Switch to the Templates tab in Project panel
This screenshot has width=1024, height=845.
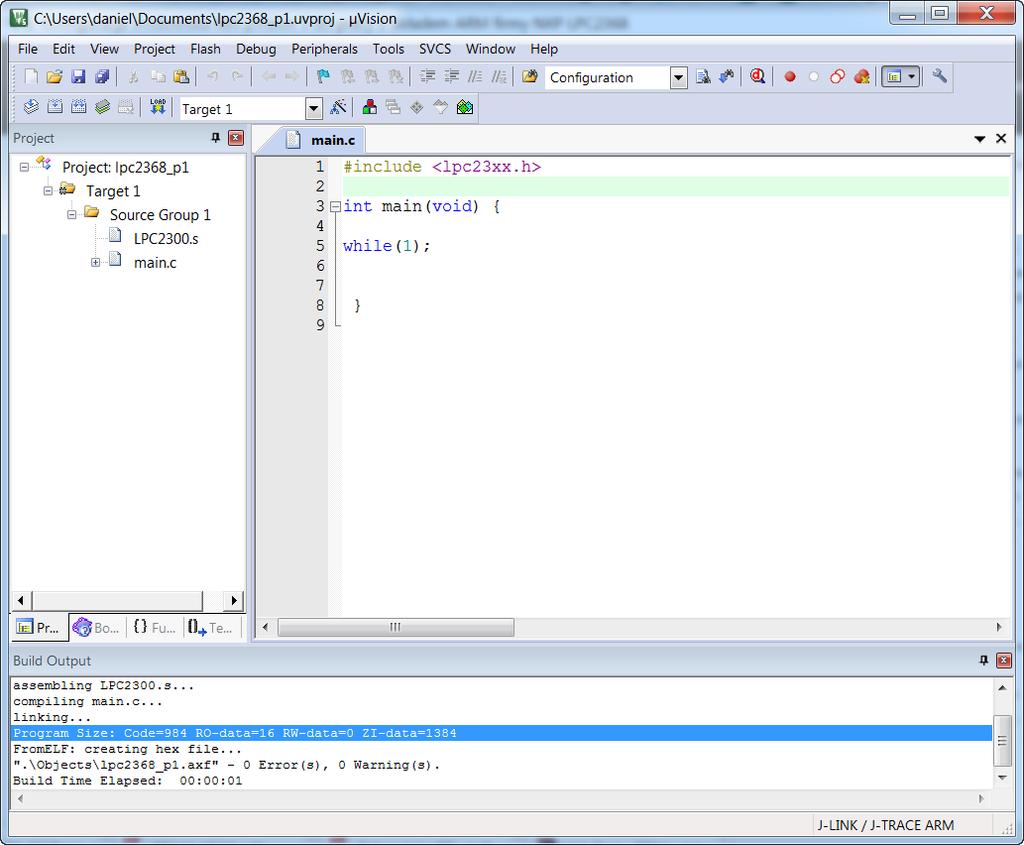pos(210,628)
